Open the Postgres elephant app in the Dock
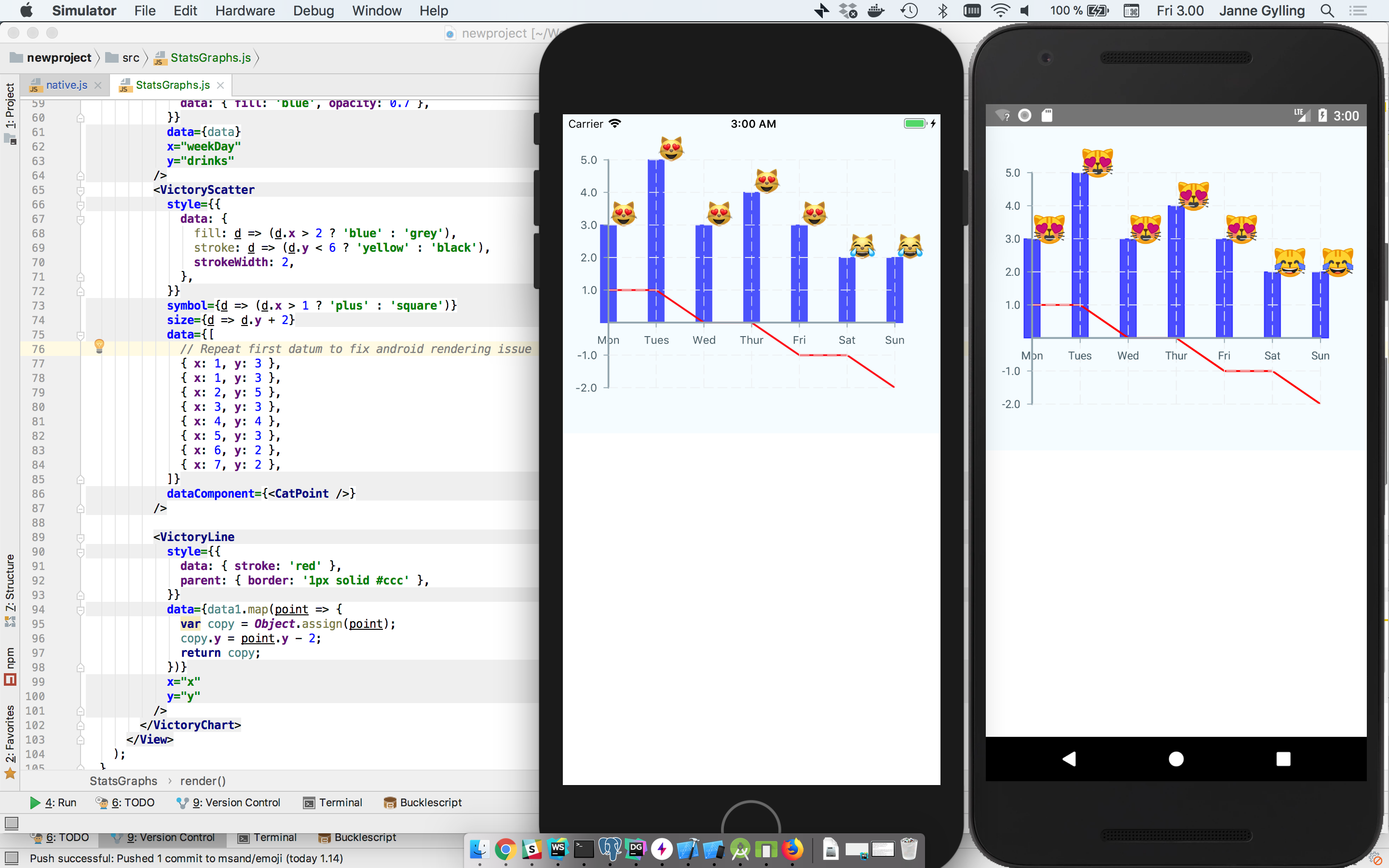 click(x=610, y=849)
